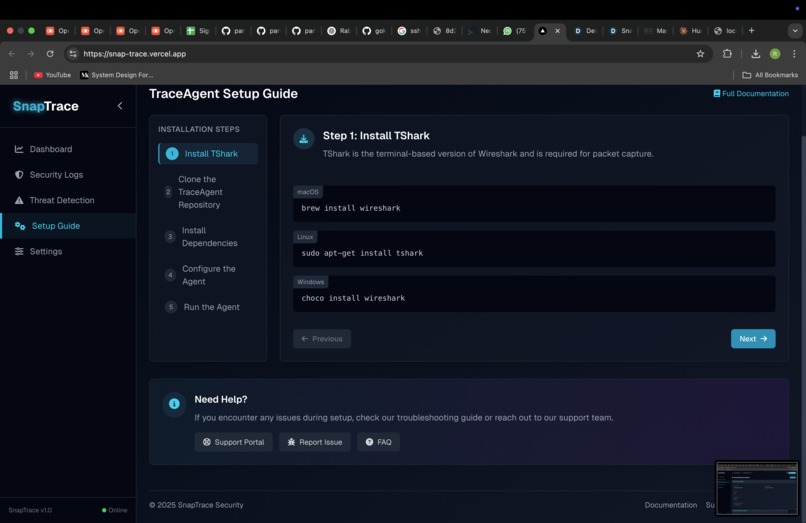Click the screenshot preview thumbnail

pyautogui.click(x=757, y=488)
